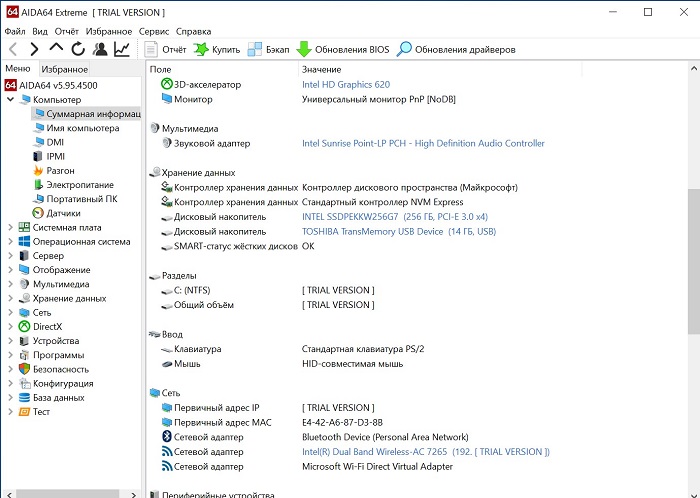Select DMI tree item
This screenshot has width=700, height=498.
pos(49,142)
